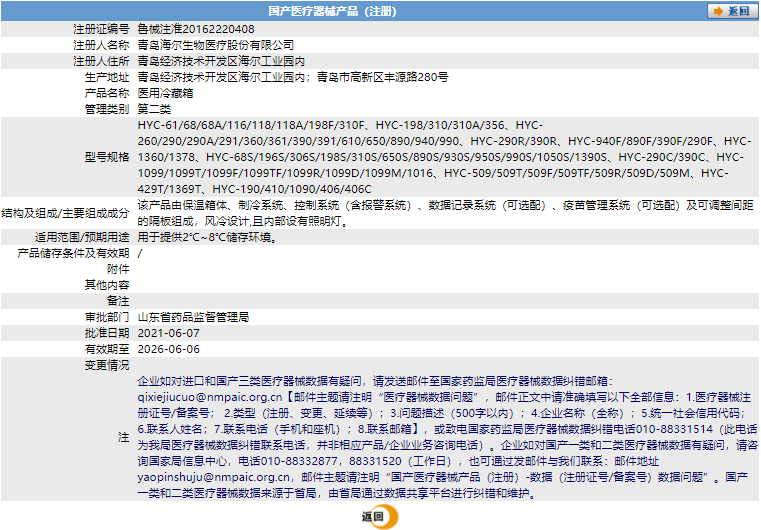Click the 注册人名称 label
The height and width of the screenshot is (530, 761).
pos(101,45)
